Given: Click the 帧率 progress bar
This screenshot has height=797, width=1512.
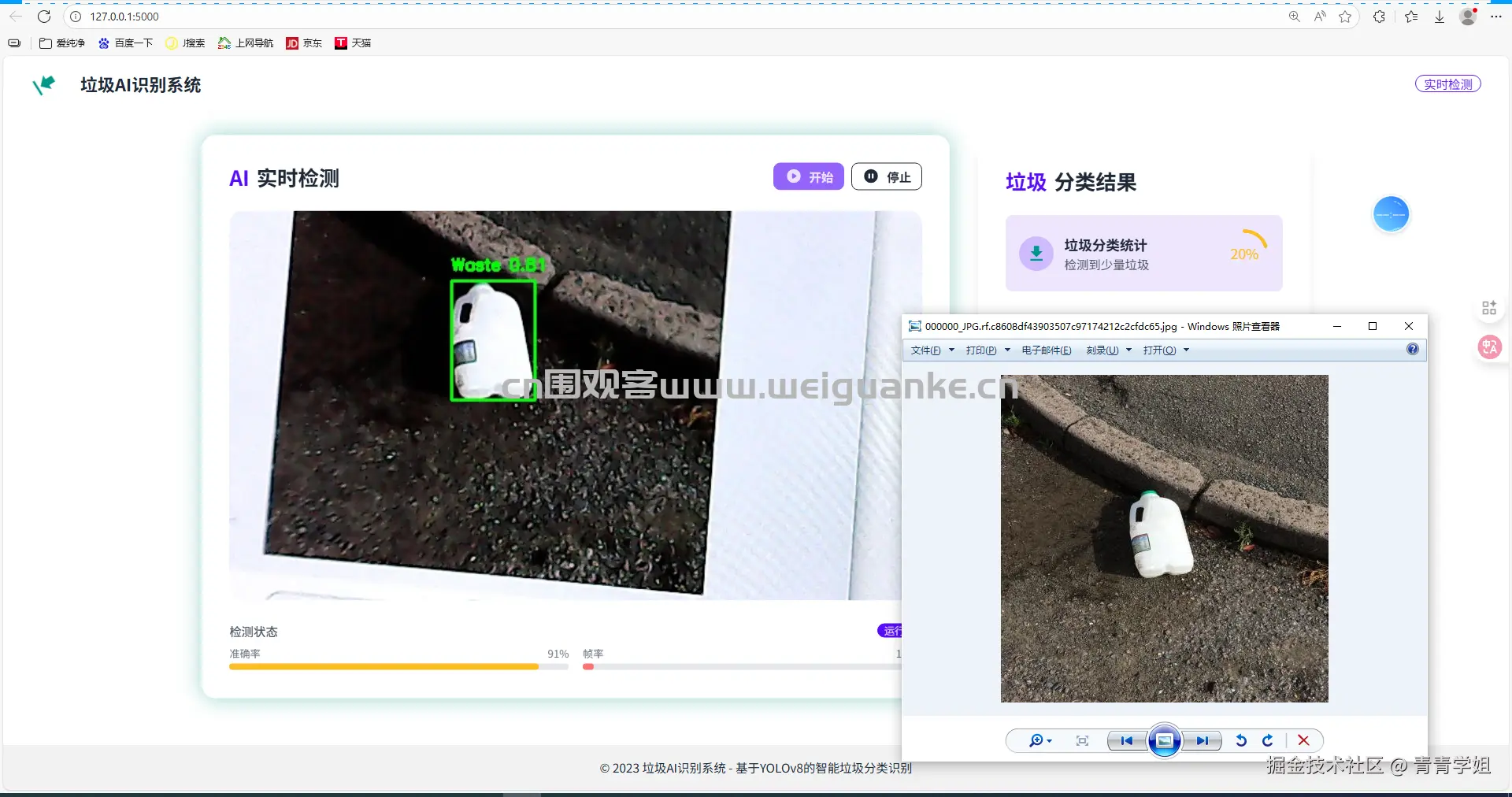Looking at the screenshot, I should pos(741,666).
